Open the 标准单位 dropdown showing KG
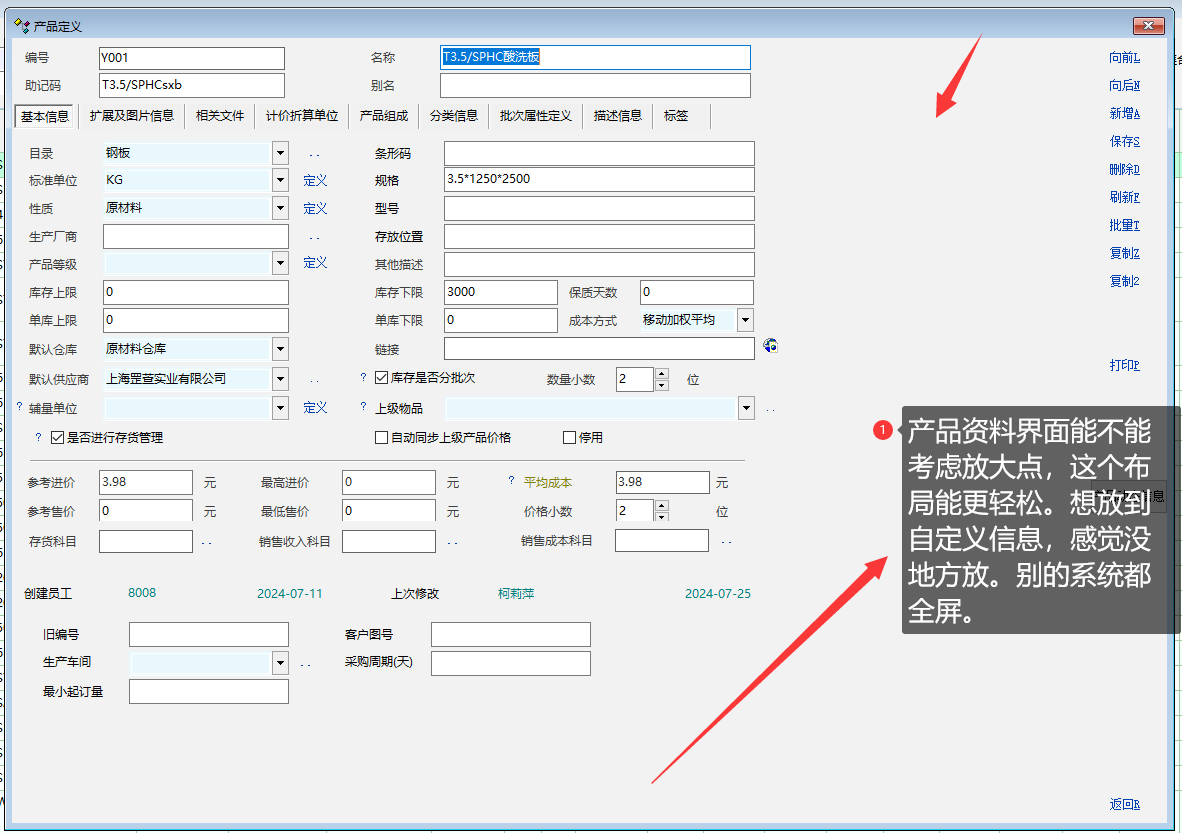This screenshot has height=833, width=1182. [x=280, y=181]
